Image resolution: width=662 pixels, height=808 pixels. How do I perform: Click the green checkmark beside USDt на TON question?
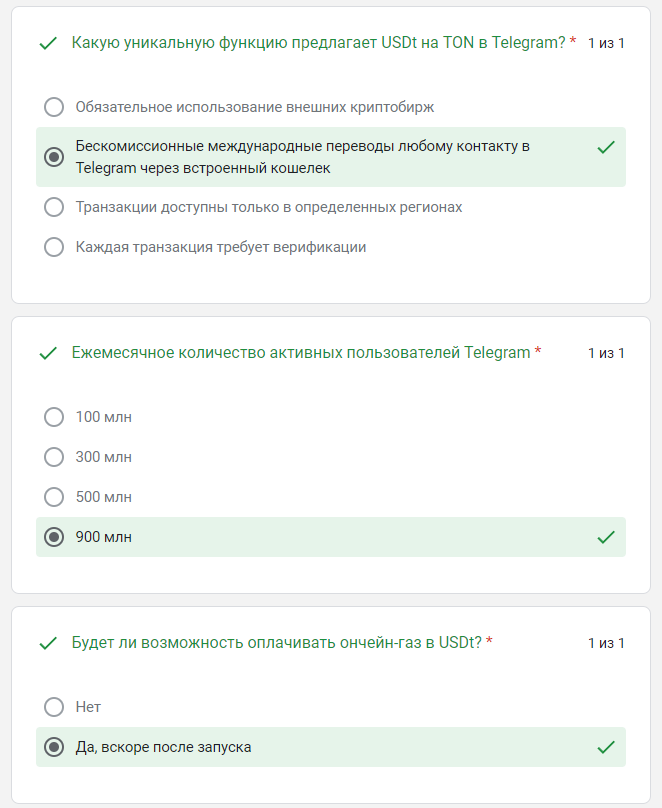point(46,43)
